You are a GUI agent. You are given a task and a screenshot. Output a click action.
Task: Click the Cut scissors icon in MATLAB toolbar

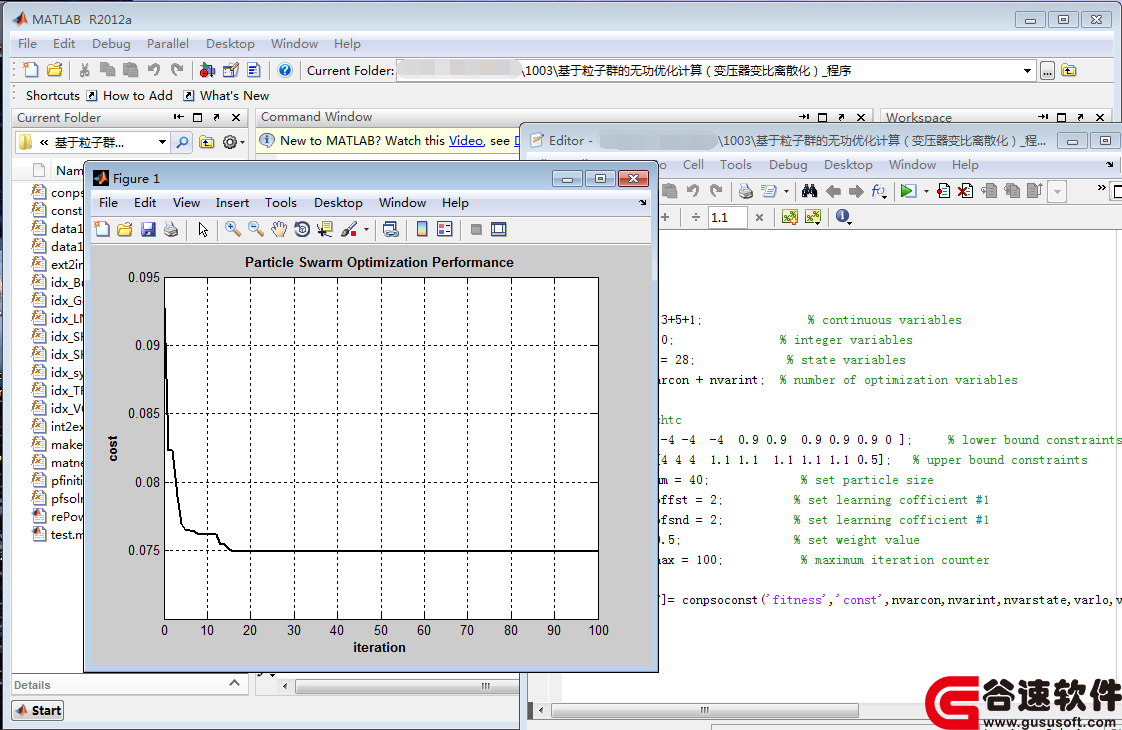click(84, 70)
